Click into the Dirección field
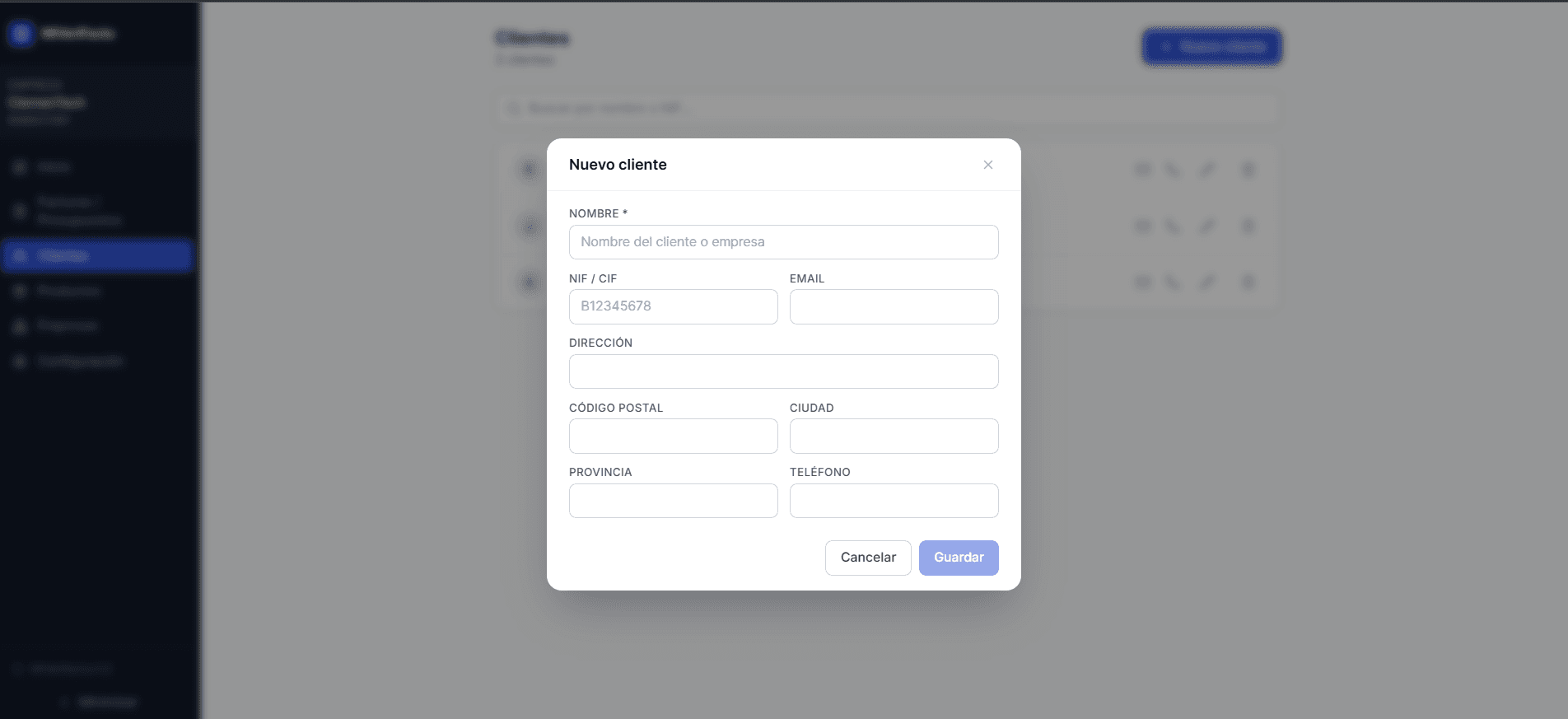The height and width of the screenshot is (719, 1568). (784, 371)
